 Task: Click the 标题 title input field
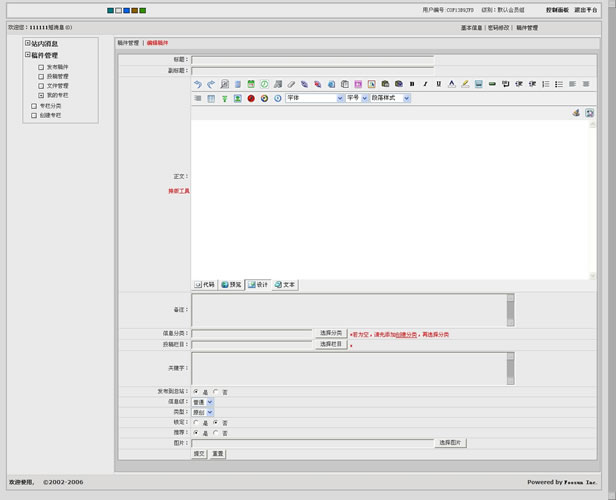313,60
